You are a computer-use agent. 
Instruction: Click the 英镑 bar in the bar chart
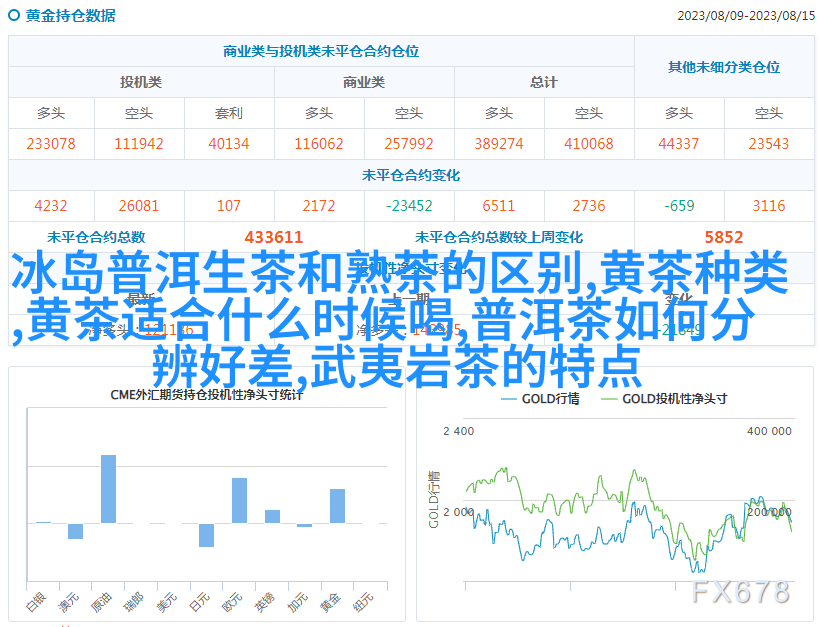pos(272,516)
